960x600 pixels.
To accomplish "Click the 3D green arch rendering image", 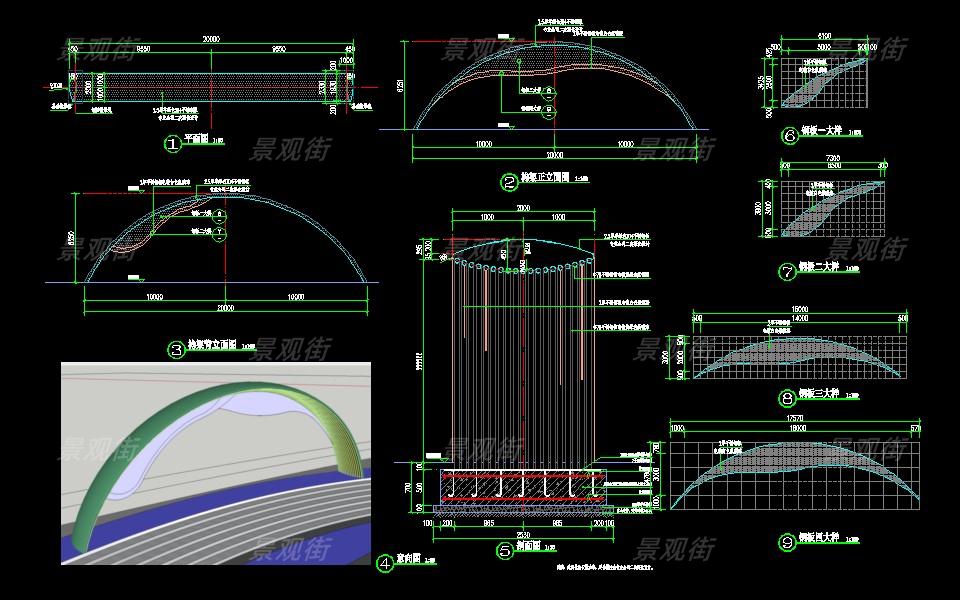I will coord(215,463).
